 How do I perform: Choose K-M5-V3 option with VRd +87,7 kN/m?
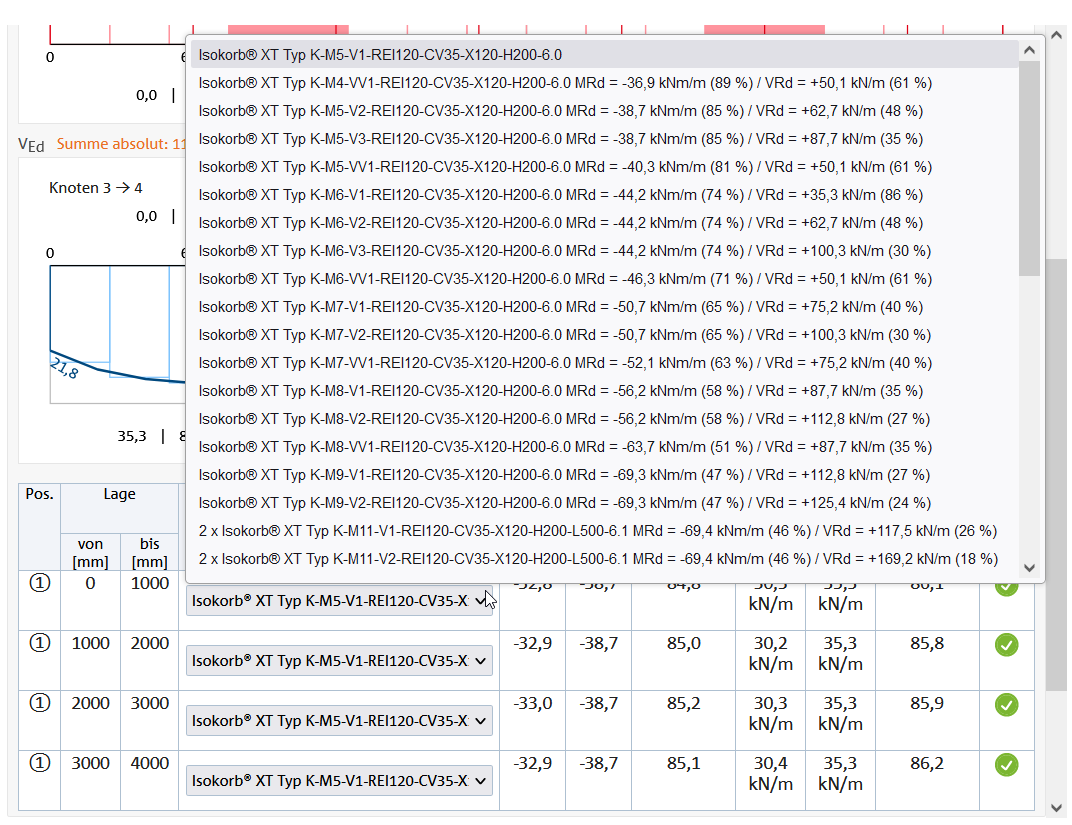click(x=604, y=139)
